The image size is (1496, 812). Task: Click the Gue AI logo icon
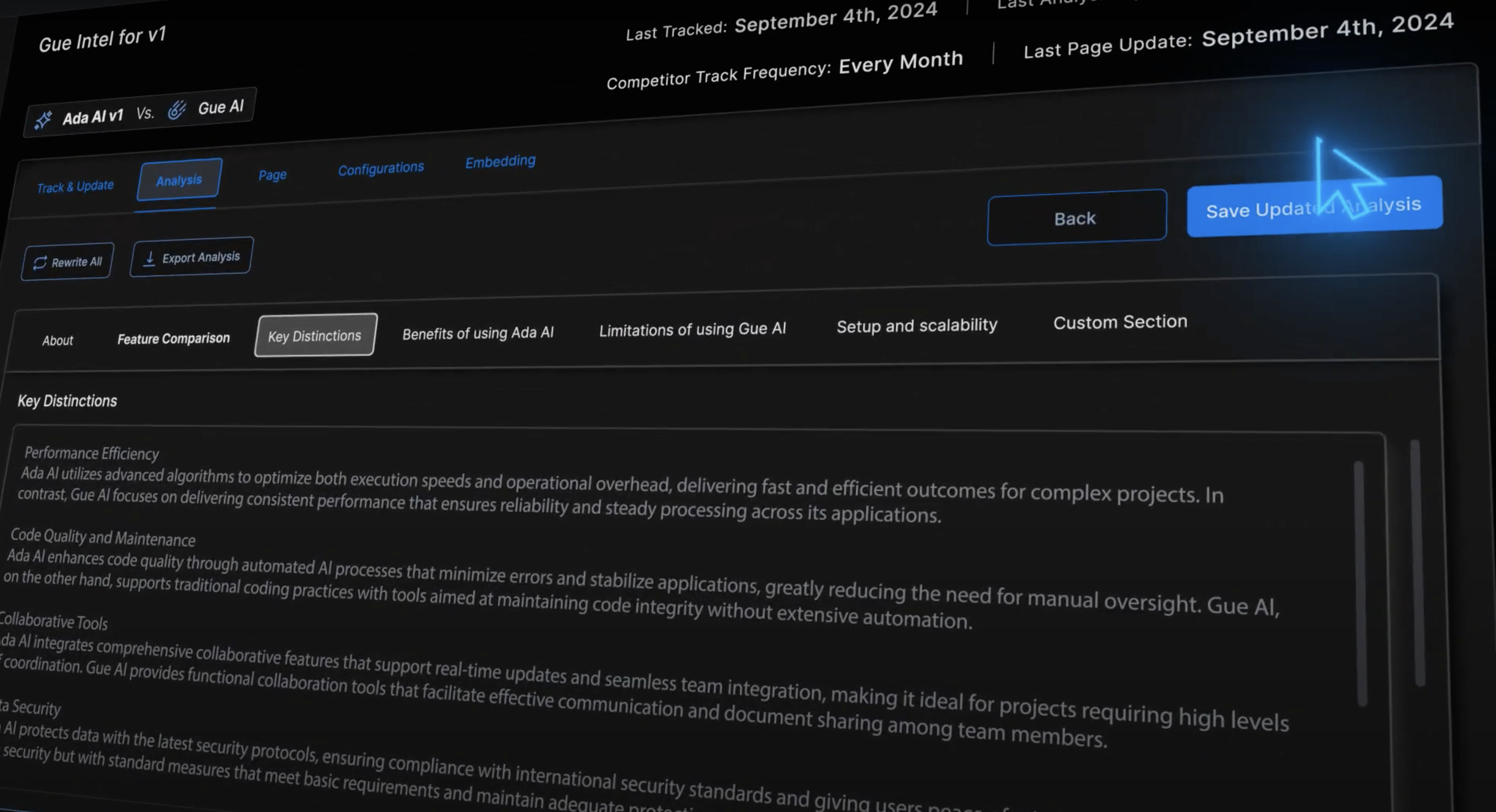coord(176,109)
